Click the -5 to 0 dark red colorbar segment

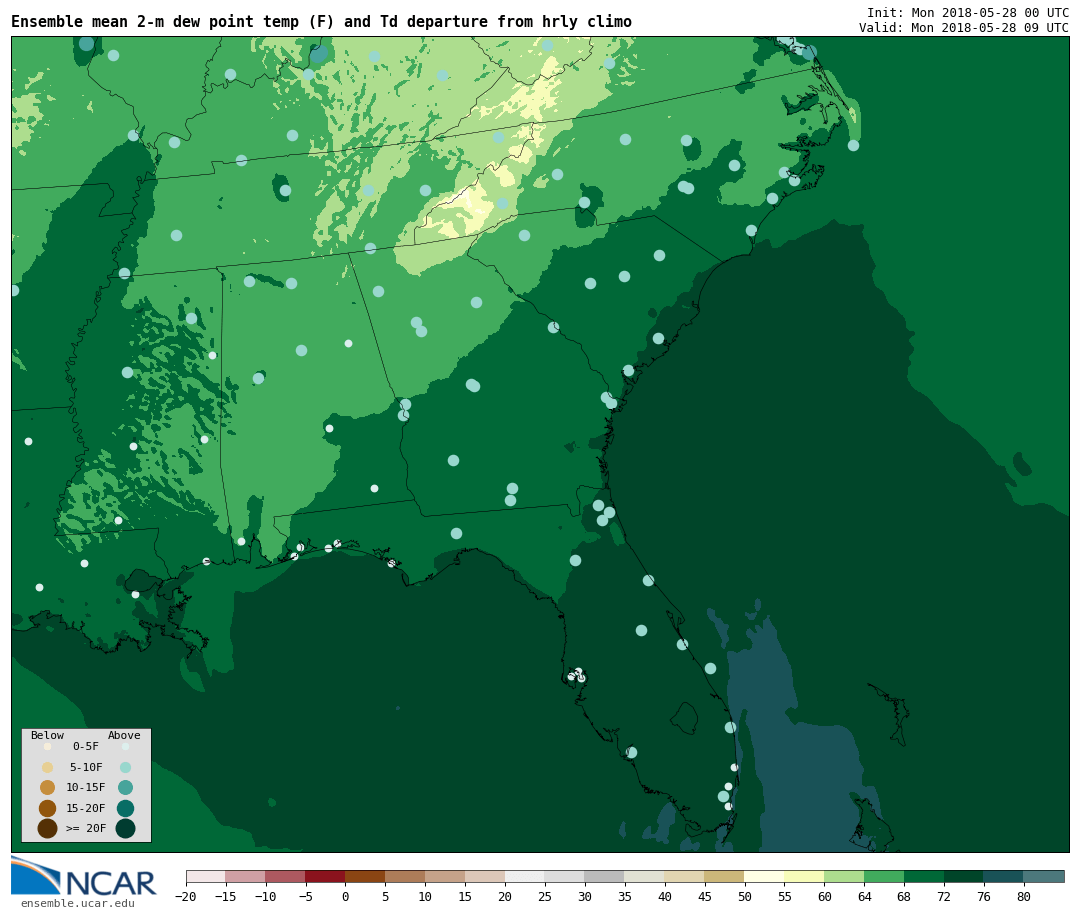(x=325, y=876)
